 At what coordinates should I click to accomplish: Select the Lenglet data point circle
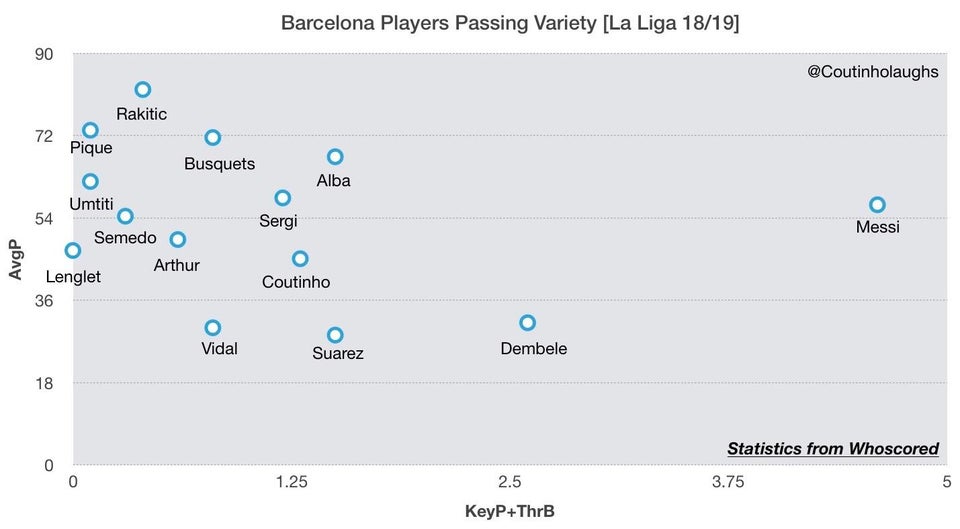tap(73, 250)
